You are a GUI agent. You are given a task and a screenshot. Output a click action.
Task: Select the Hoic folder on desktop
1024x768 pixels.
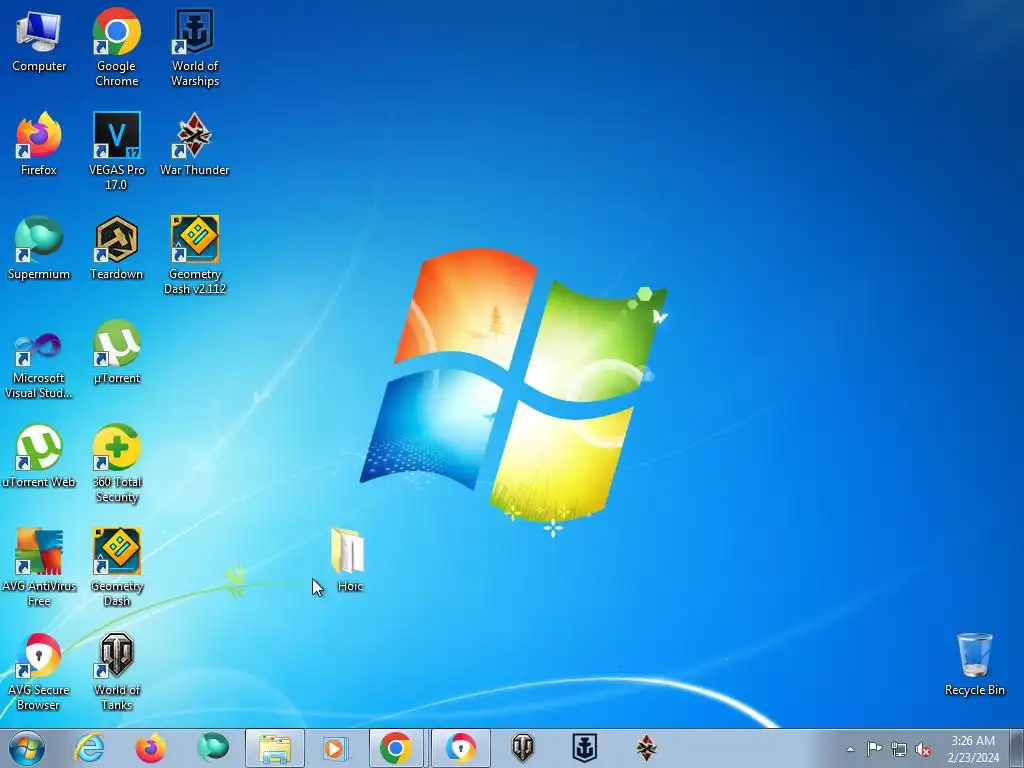pyautogui.click(x=349, y=559)
